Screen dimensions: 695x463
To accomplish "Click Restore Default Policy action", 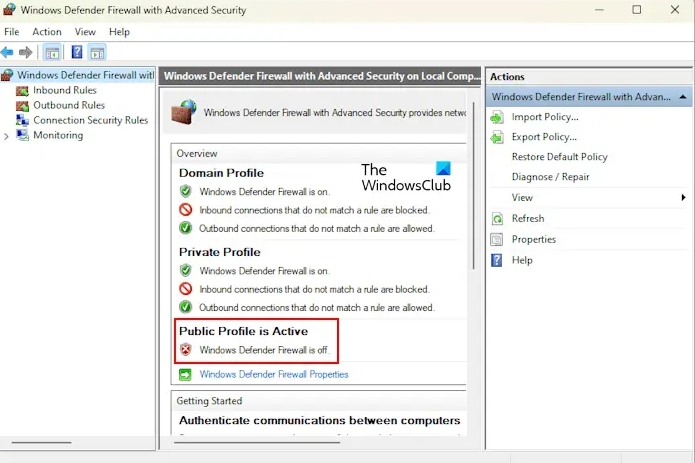I will (x=559, y=157).
